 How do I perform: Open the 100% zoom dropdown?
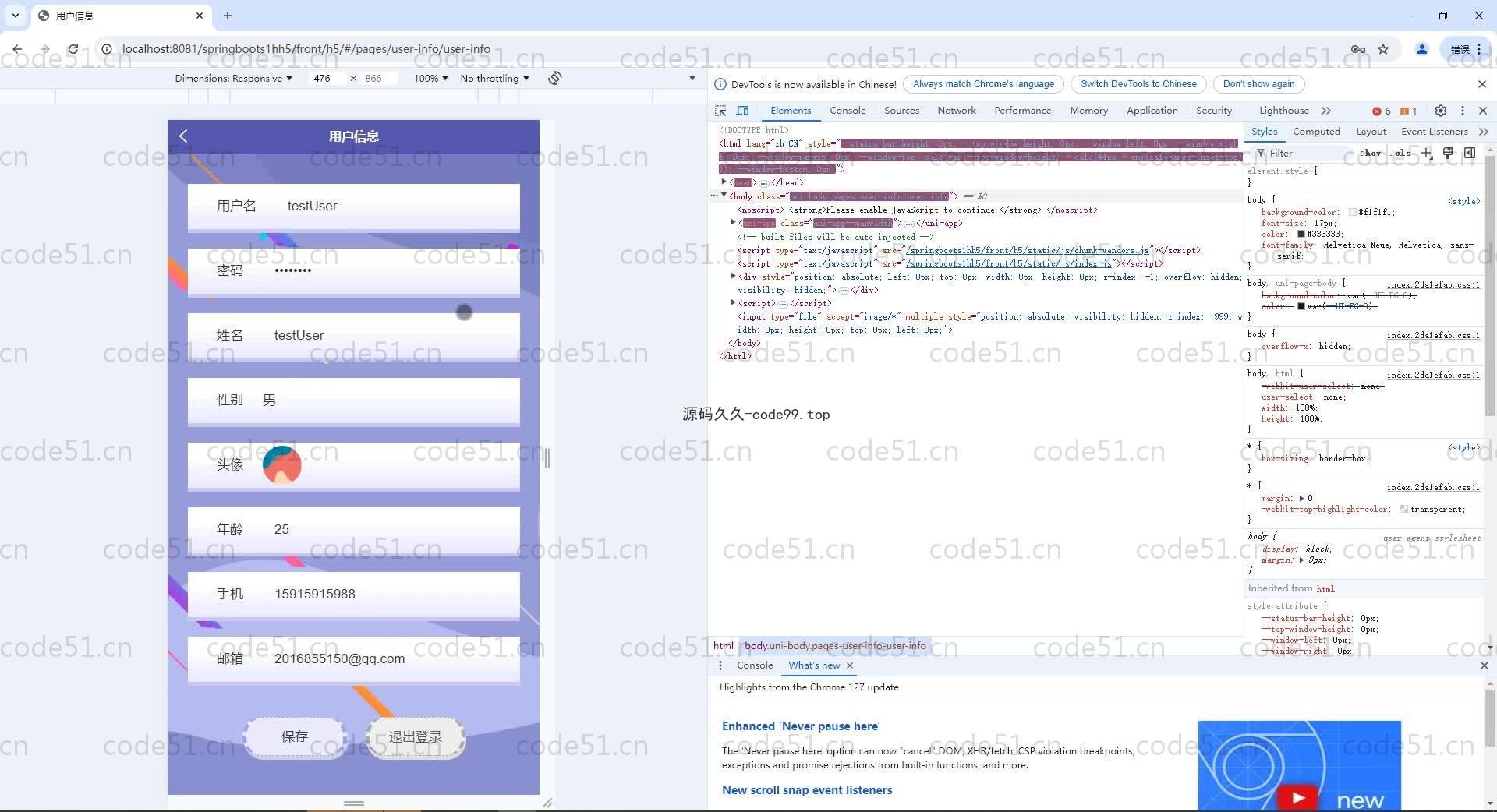[x=430, y=78]
